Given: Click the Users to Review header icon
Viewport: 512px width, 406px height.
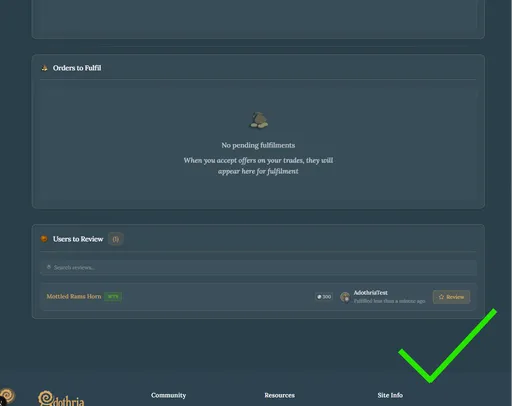Looking at the screenshot, I should [x=44, y=239].
